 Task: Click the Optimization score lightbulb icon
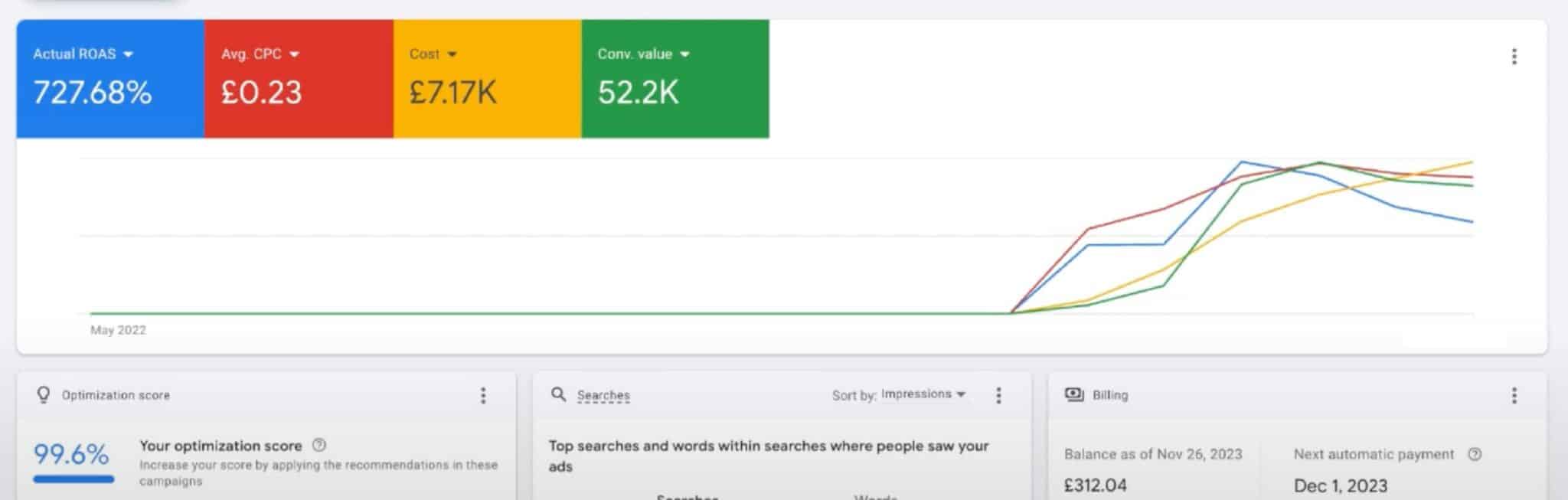pyautogui.click(x=44, y=394)
